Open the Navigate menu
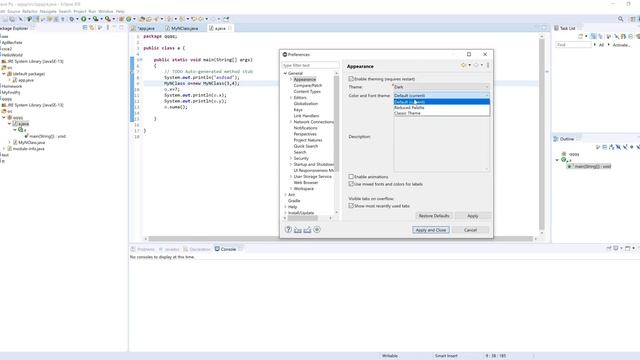The height and width of the screenshot is (360, 640). coord(48,11)
